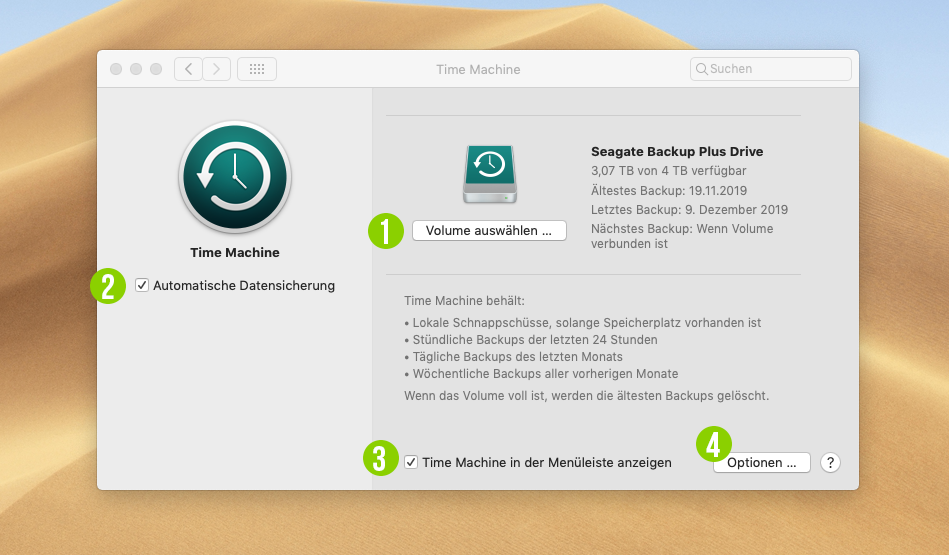
Task: Click the back navigation arrow
Action: click(188, 69)
